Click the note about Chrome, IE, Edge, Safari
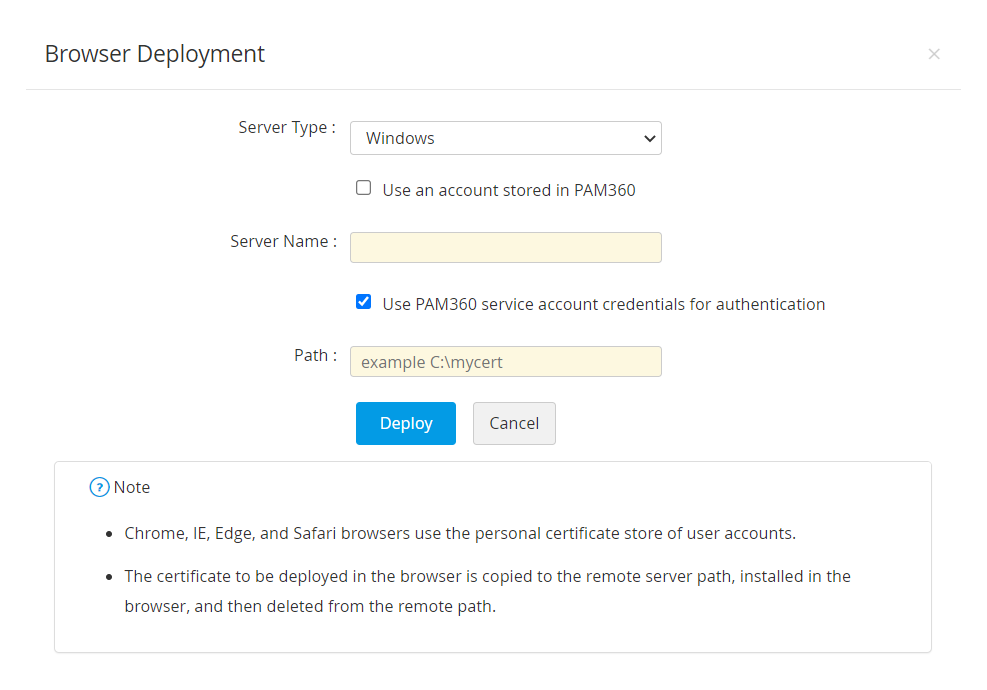Viewport: 987px width, 690px height. coord(460,533)
